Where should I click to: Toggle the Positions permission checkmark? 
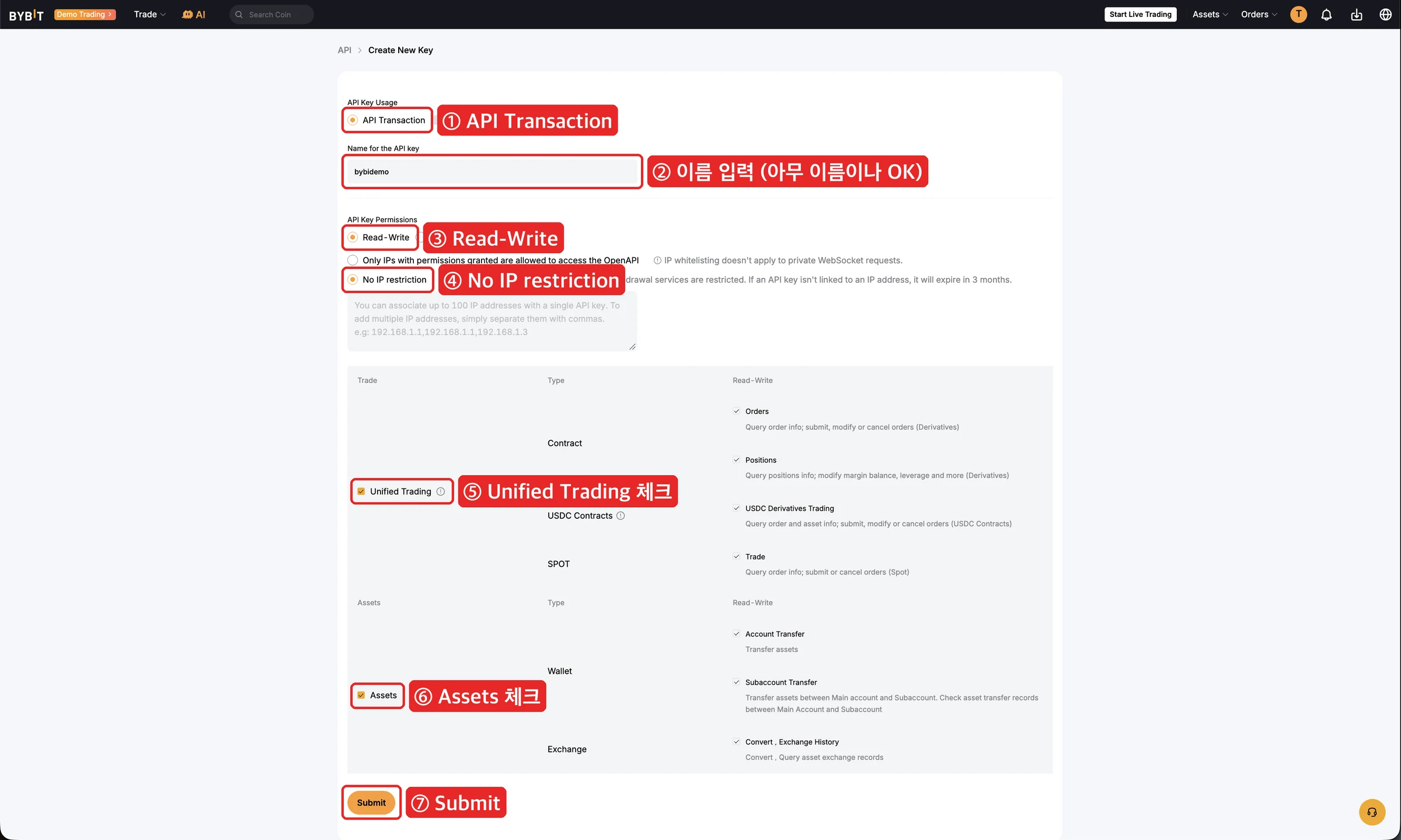pyautogui.click(x=737, y=460)
